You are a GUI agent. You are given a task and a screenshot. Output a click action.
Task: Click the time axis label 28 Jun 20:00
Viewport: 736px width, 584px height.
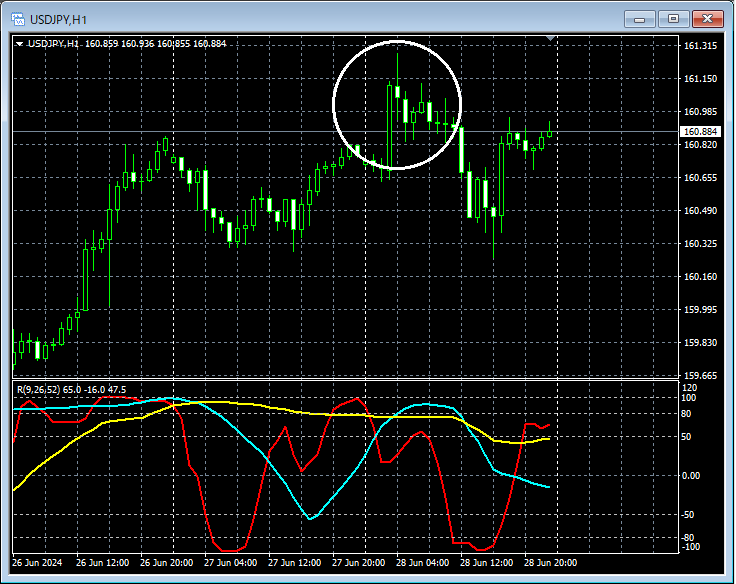click(x=551, y=562)
